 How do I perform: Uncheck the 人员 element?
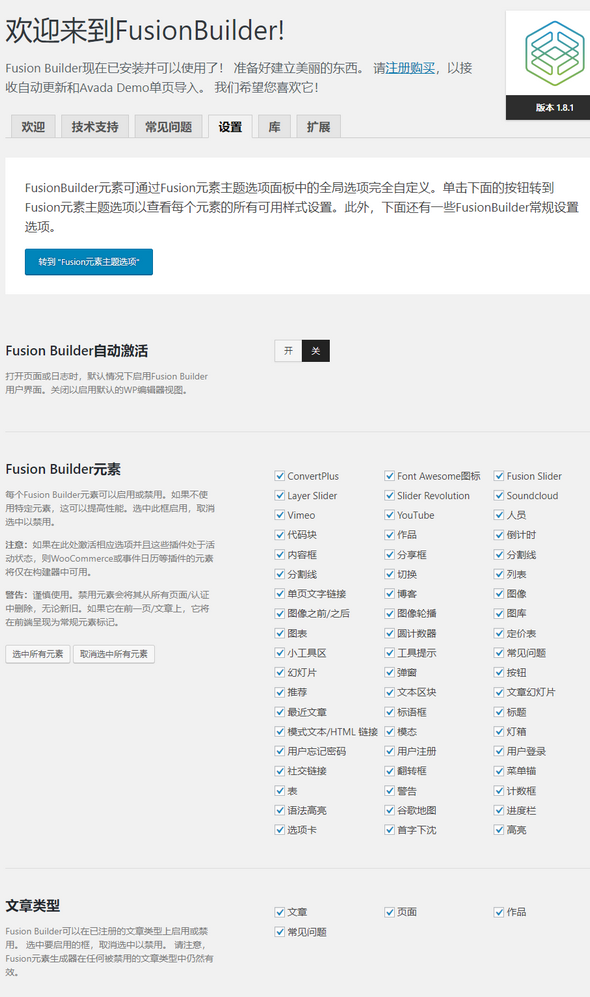coord(499,515)
